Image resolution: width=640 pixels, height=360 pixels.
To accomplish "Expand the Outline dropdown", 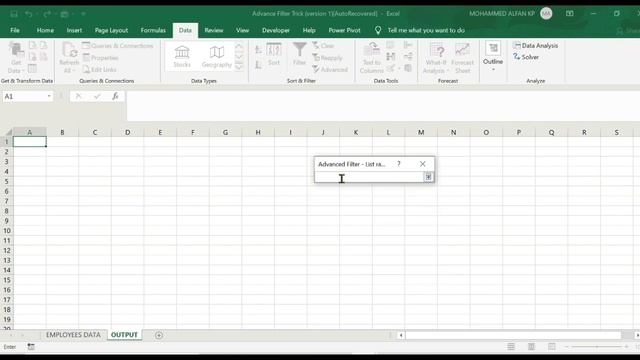I will tap(493, 57).
